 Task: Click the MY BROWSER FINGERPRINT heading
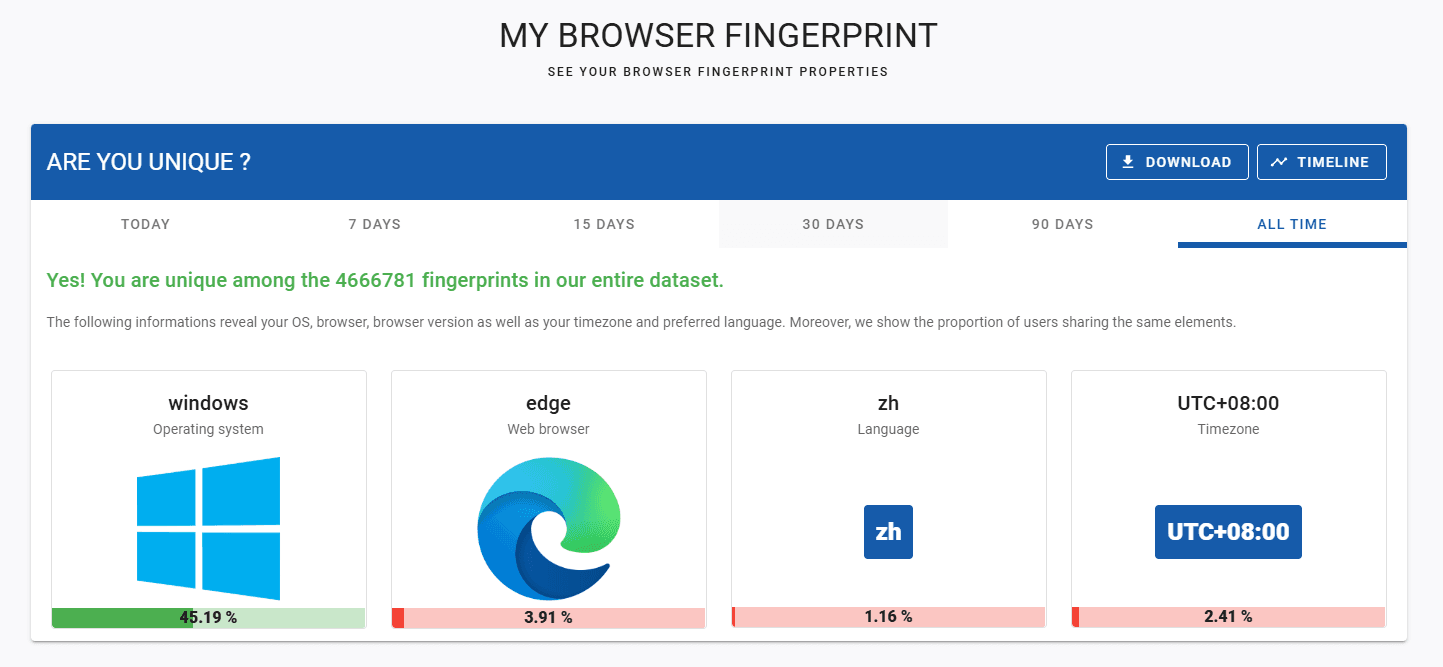point(718,36)
